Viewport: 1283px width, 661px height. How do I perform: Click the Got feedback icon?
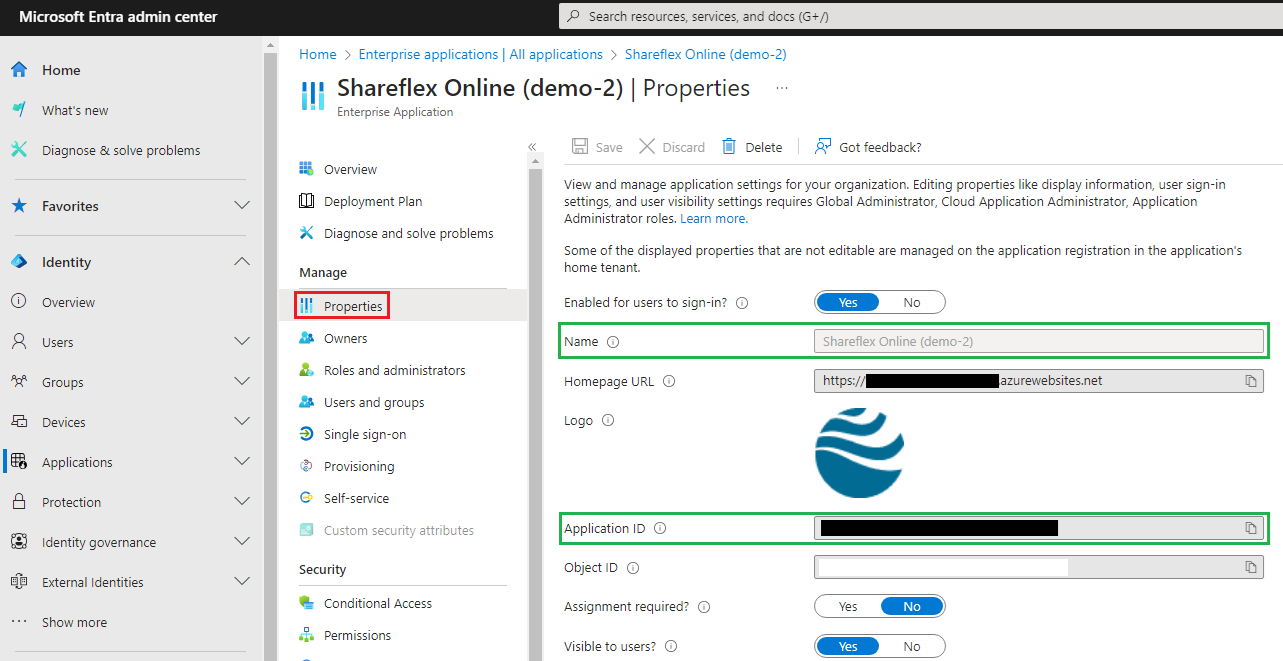point(823,147)
